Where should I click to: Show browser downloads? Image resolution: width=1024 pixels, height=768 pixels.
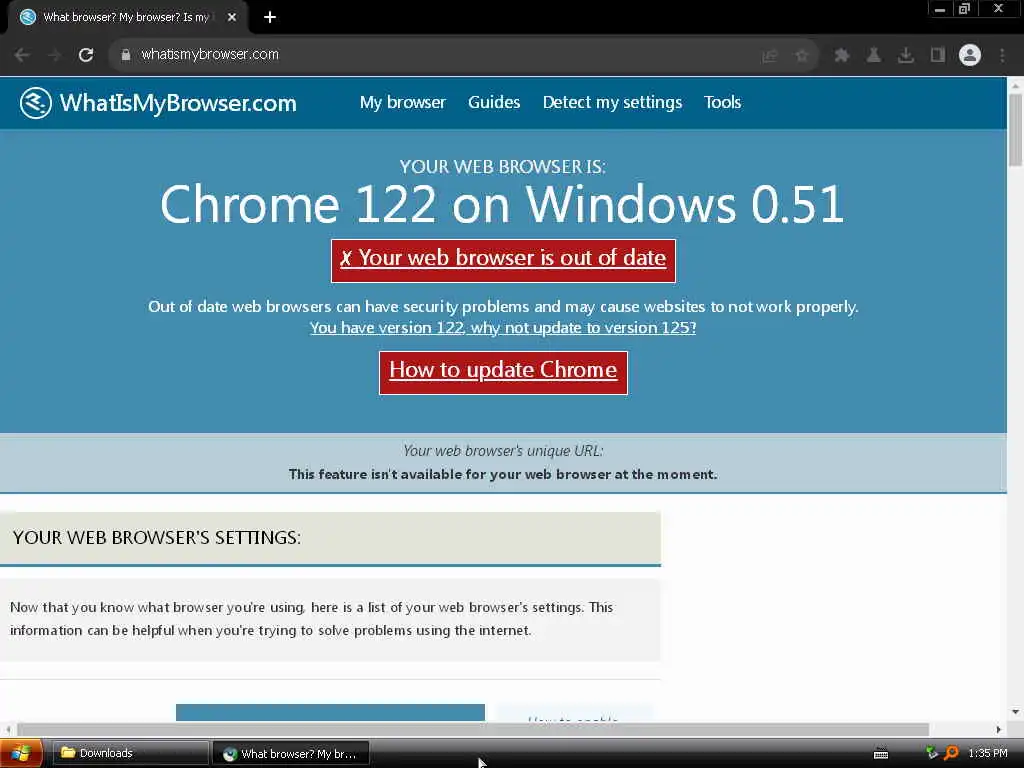click(x=906, y=56)
